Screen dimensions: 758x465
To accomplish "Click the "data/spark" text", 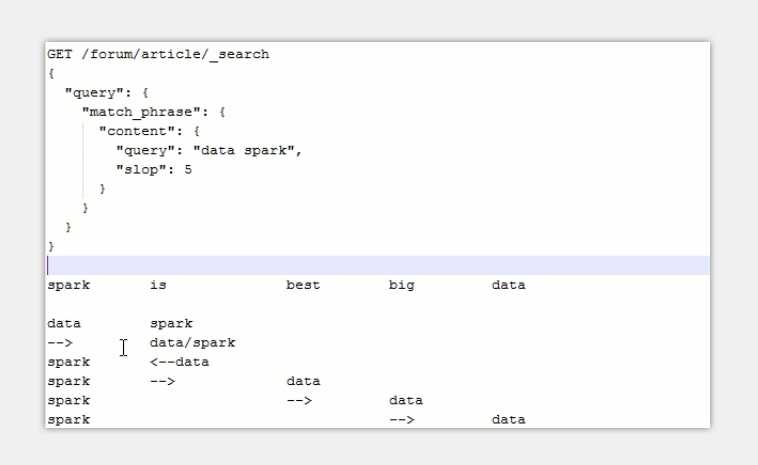I will (x=192, y=343).
